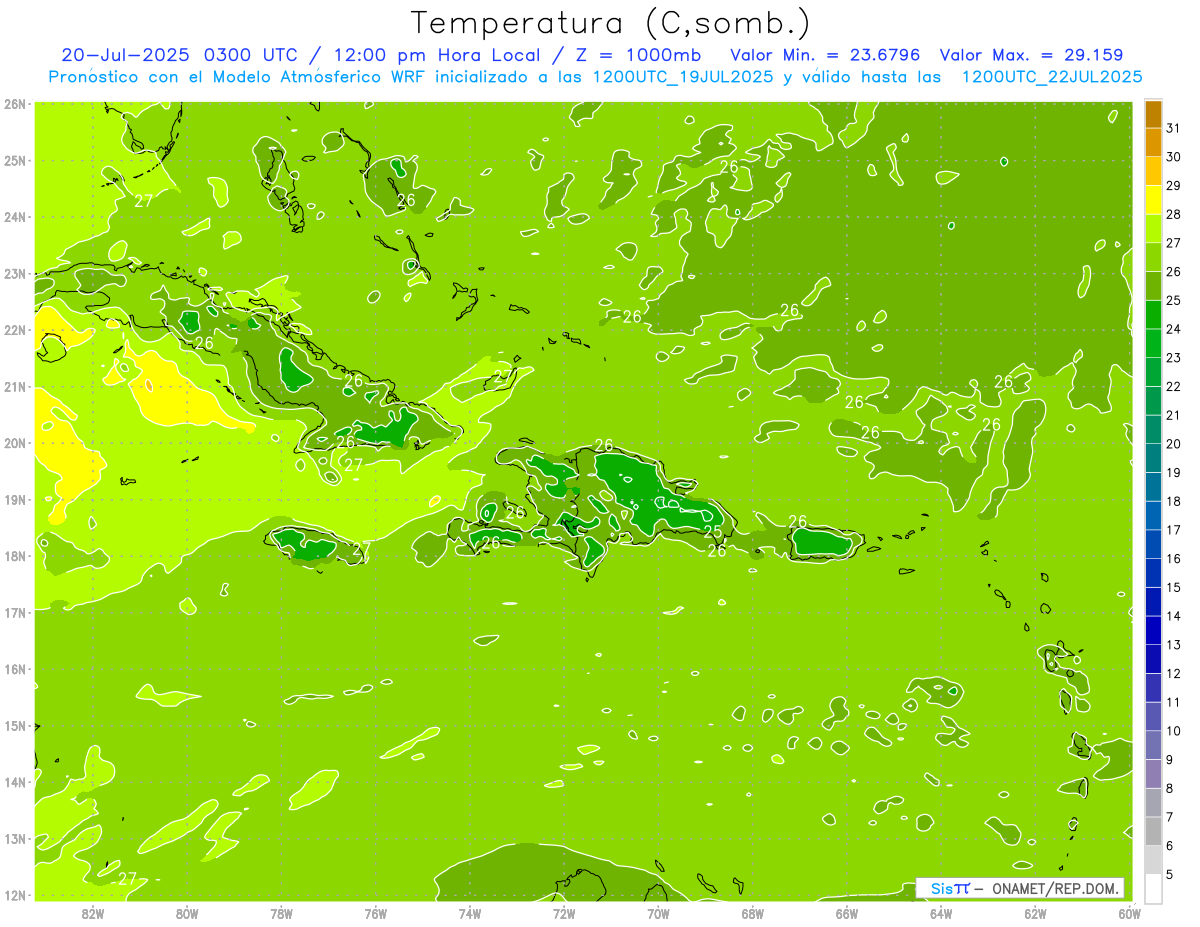Click the dark blue swatch between 13 and 14

(1153, 630)
